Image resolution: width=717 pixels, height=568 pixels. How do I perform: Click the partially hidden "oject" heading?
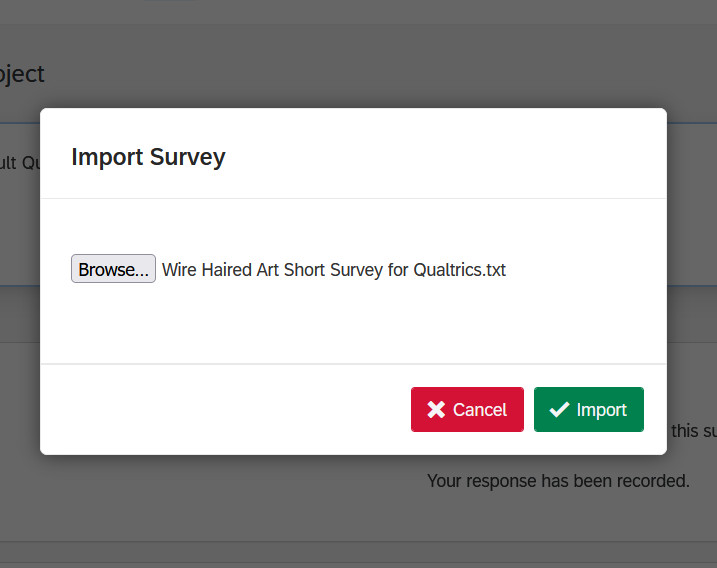pyautogui.click(x=22, y=74)
